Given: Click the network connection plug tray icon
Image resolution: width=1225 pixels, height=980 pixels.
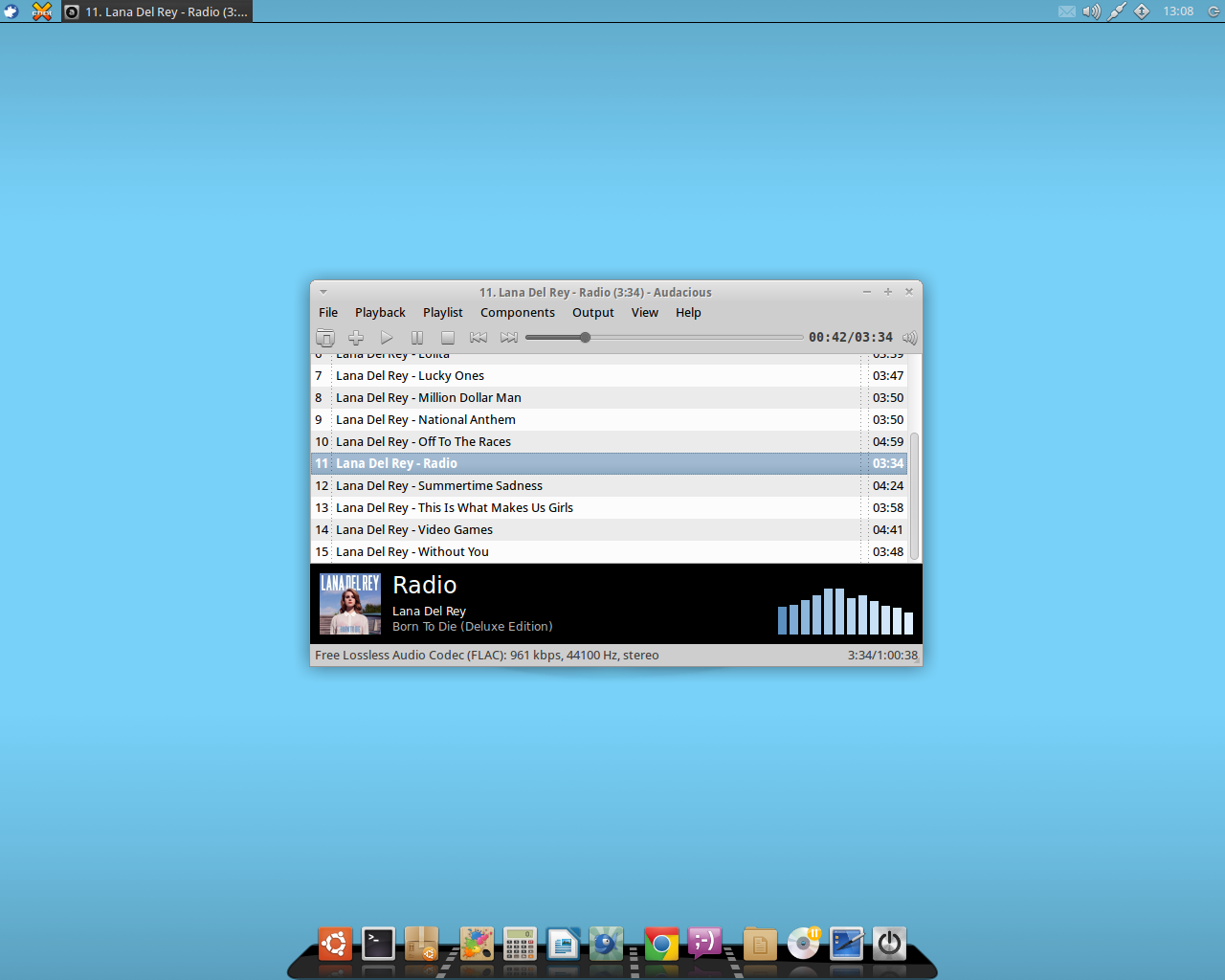Looking at the screenshot, I should coord(1117,11).
